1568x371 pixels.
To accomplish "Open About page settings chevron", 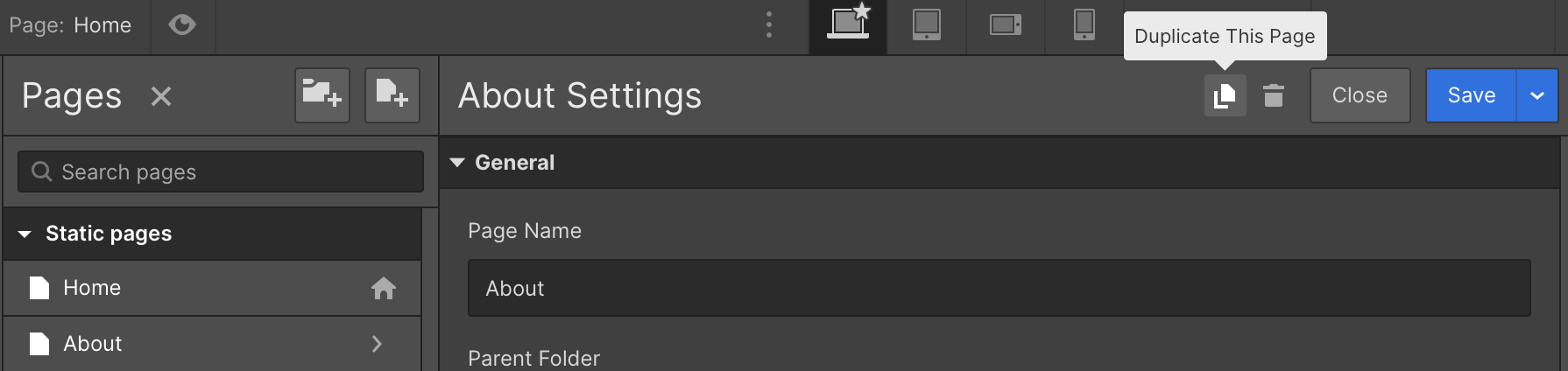I will coord(377,344).
